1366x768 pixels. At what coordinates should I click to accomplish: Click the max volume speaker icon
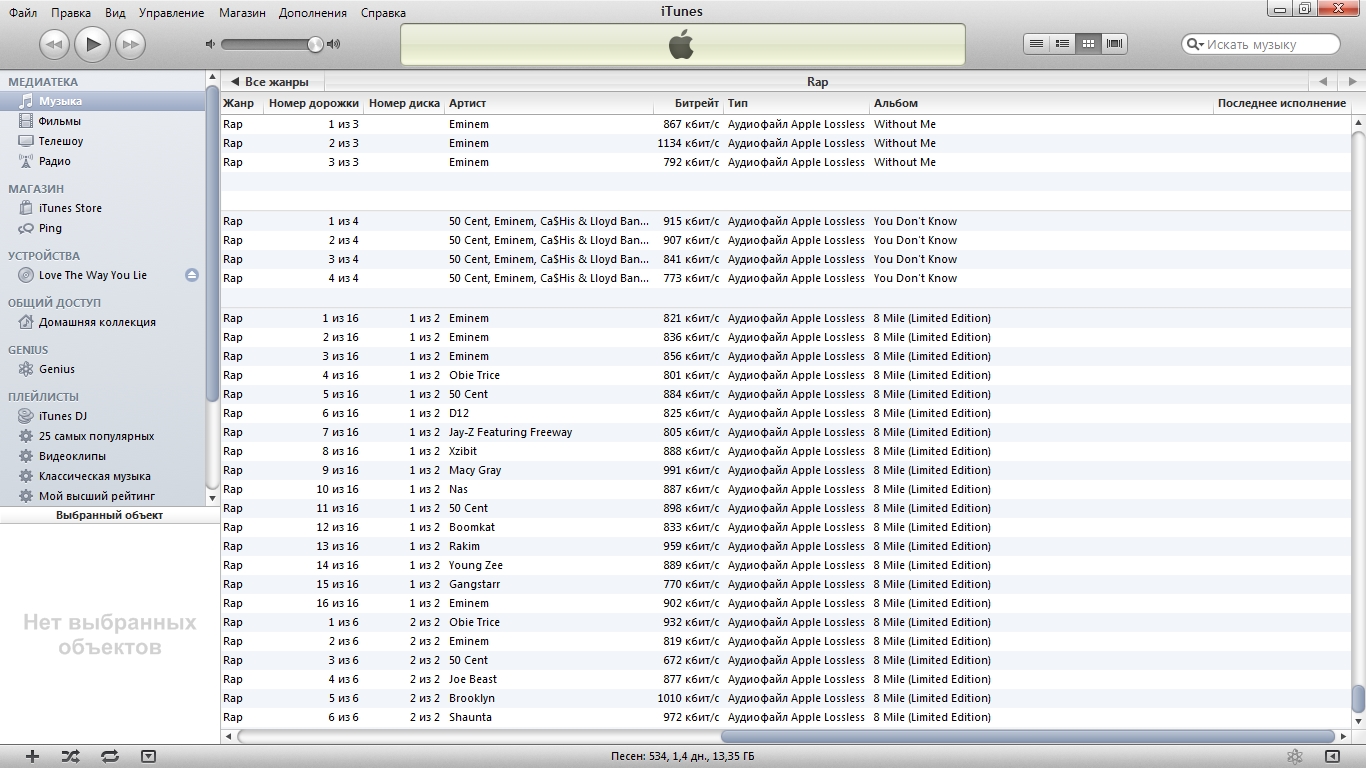coord(334,44)
